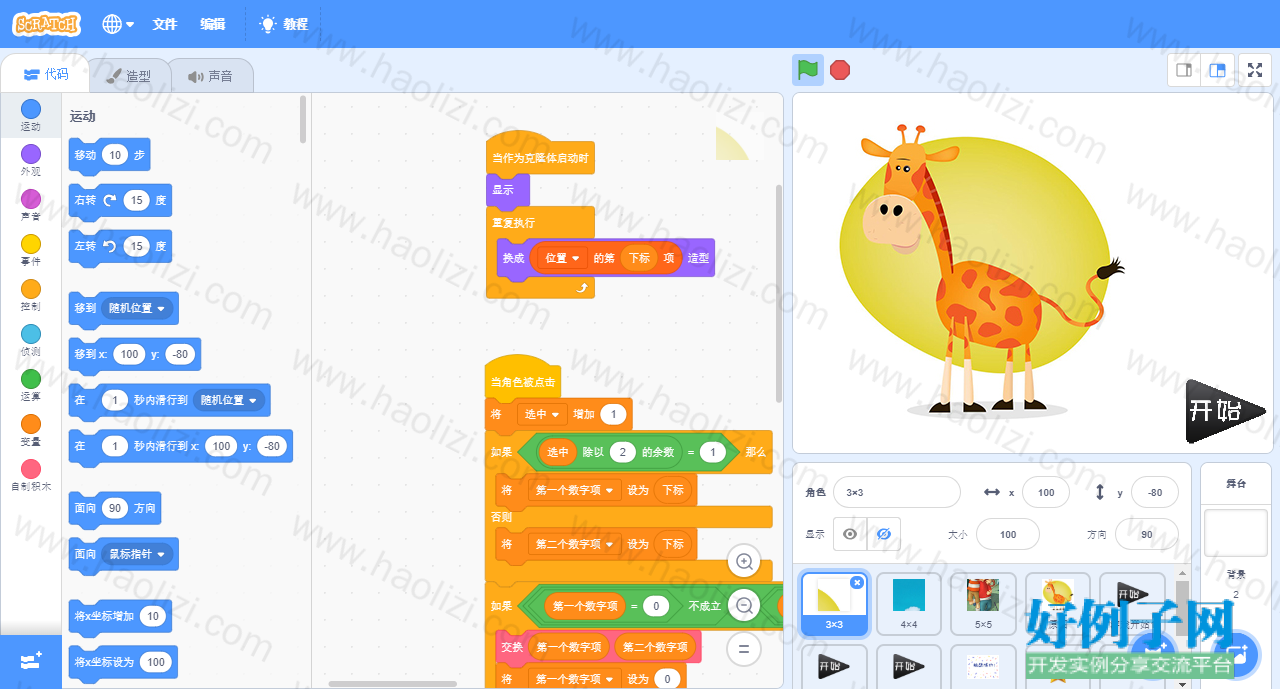The width and height of the screenshot is (1280, 689).
Task: Open the 编辑 menu
Action: pyautogui.click(x=212, y=24)
